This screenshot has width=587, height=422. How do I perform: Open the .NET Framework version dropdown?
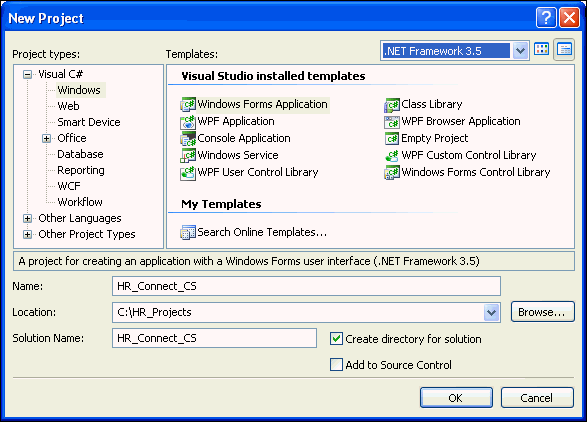(520, 51)
